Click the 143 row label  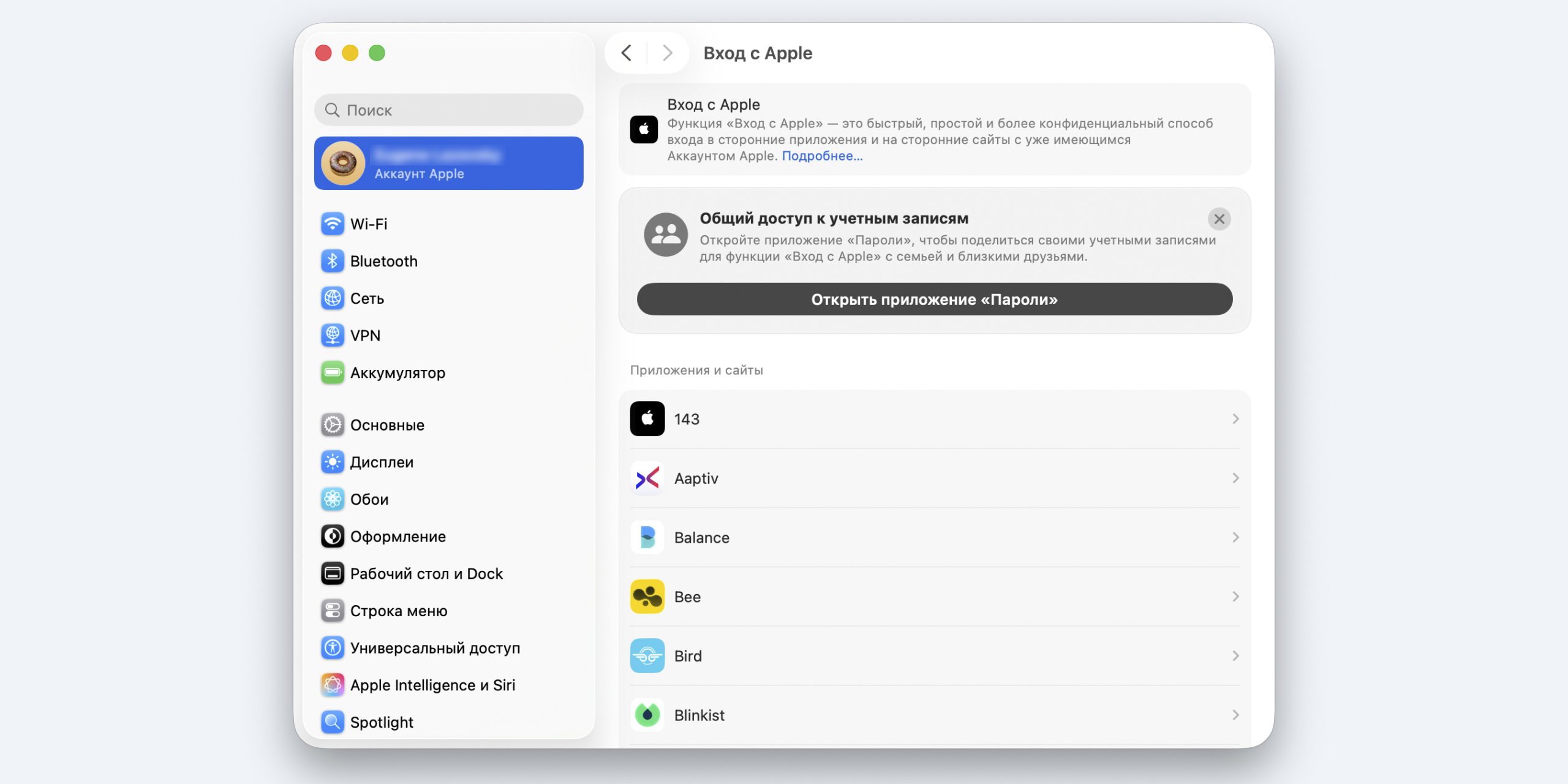[x=687, y=419]
